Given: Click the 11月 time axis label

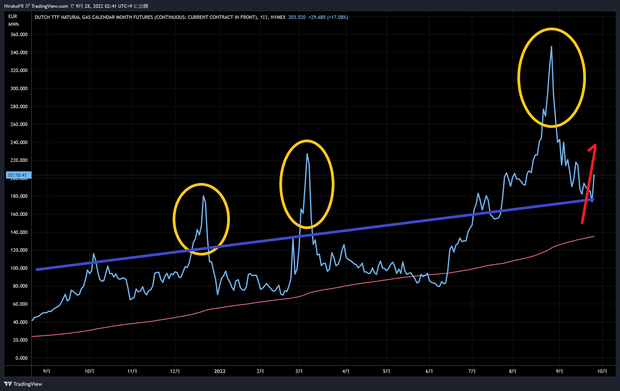Looking at the screenshot, I should tap(132, 371).
